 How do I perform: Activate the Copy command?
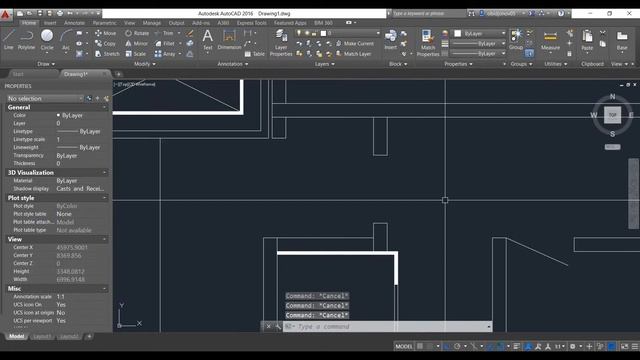[105, 43]
